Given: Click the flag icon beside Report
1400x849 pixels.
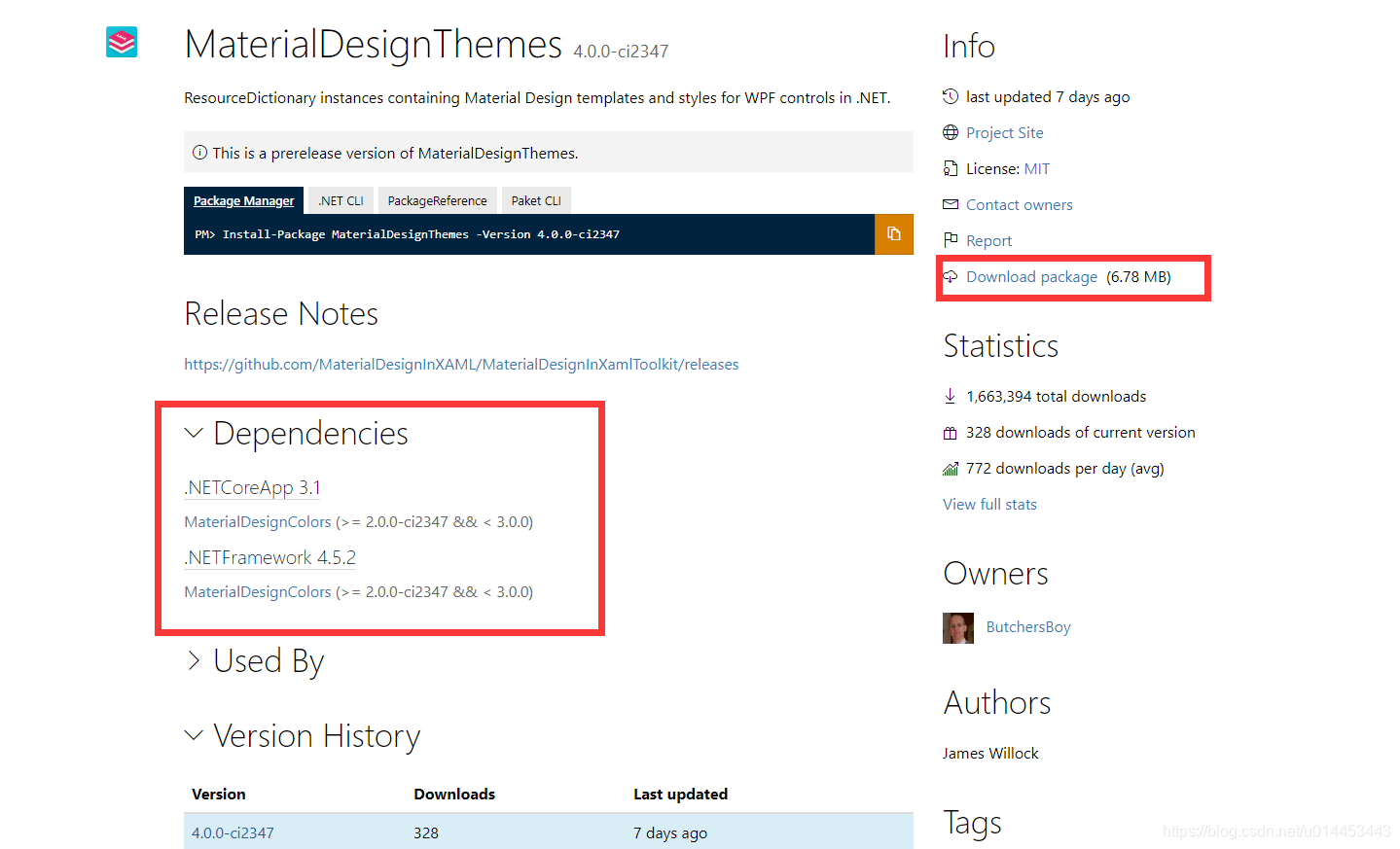Looking at the screenshot, I should pos(951,240).
